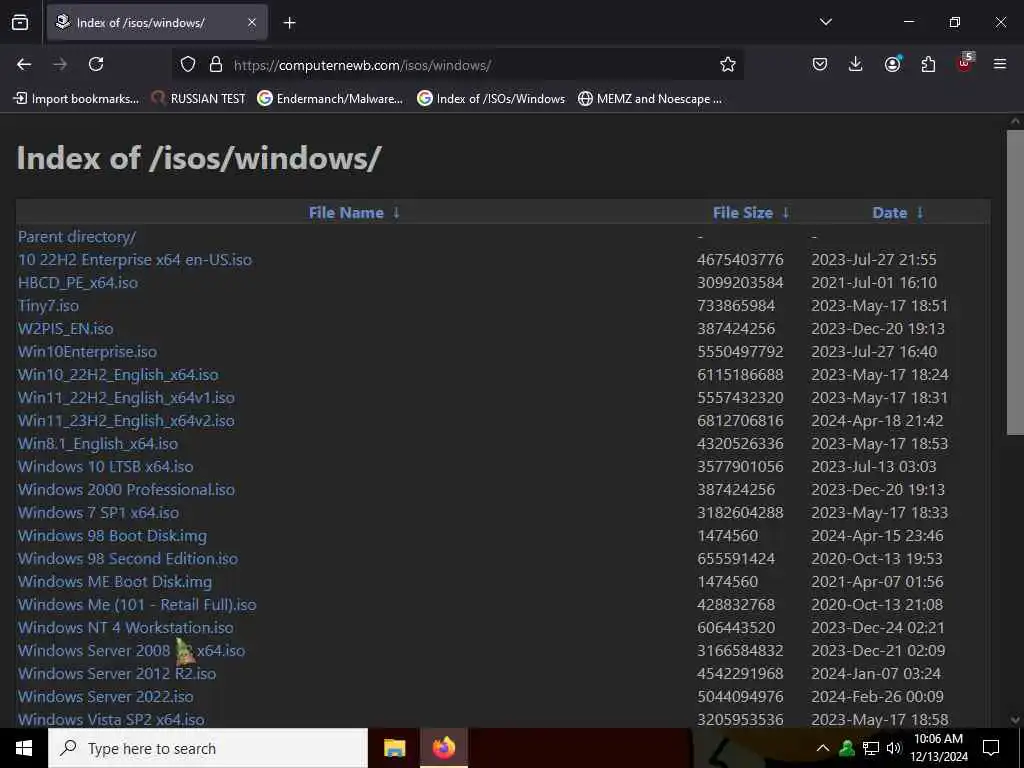Viewport: 1024px width, 768px height.
Task: Download 10 22H2 Enterprise x64 en-US.iso
Action: [x=135, y=259]
